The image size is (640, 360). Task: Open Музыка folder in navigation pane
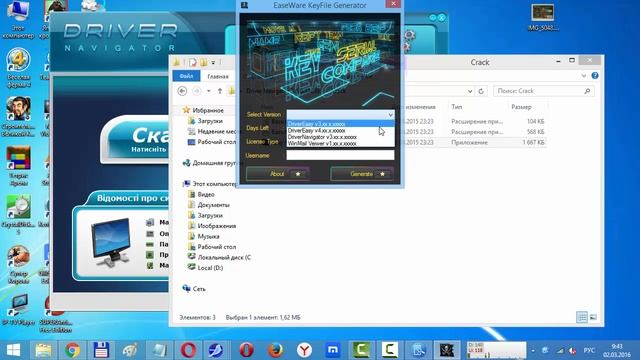208,236
